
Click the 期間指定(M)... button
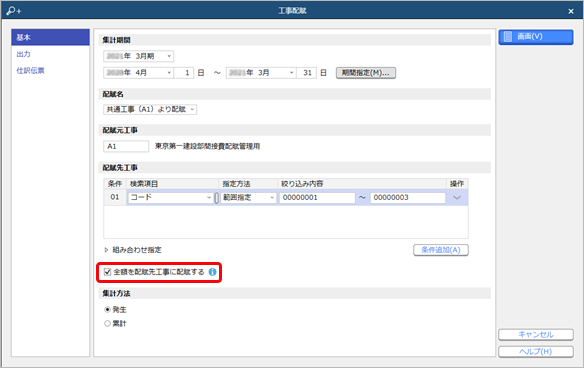click(x=366, y=73)
